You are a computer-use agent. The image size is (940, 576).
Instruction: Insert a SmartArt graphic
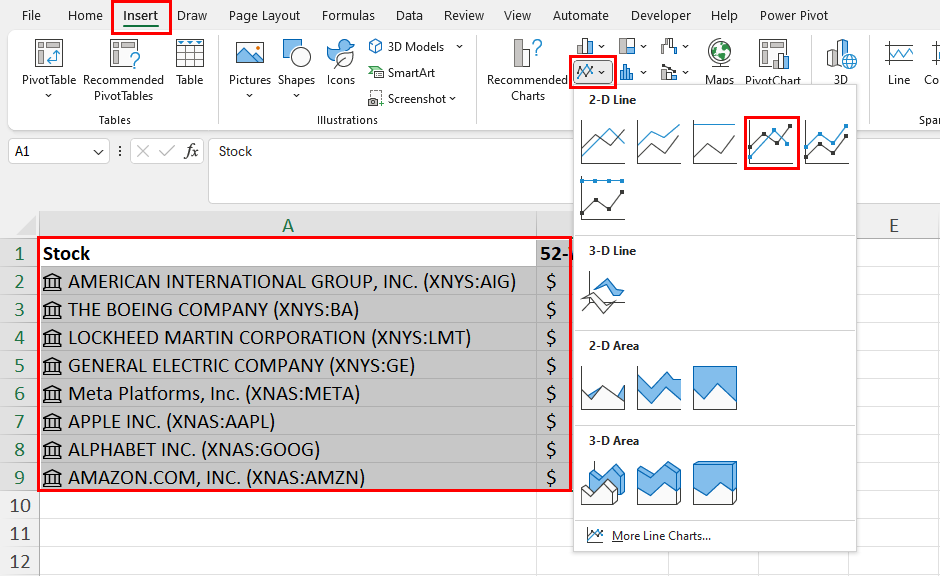pos(402,73)
